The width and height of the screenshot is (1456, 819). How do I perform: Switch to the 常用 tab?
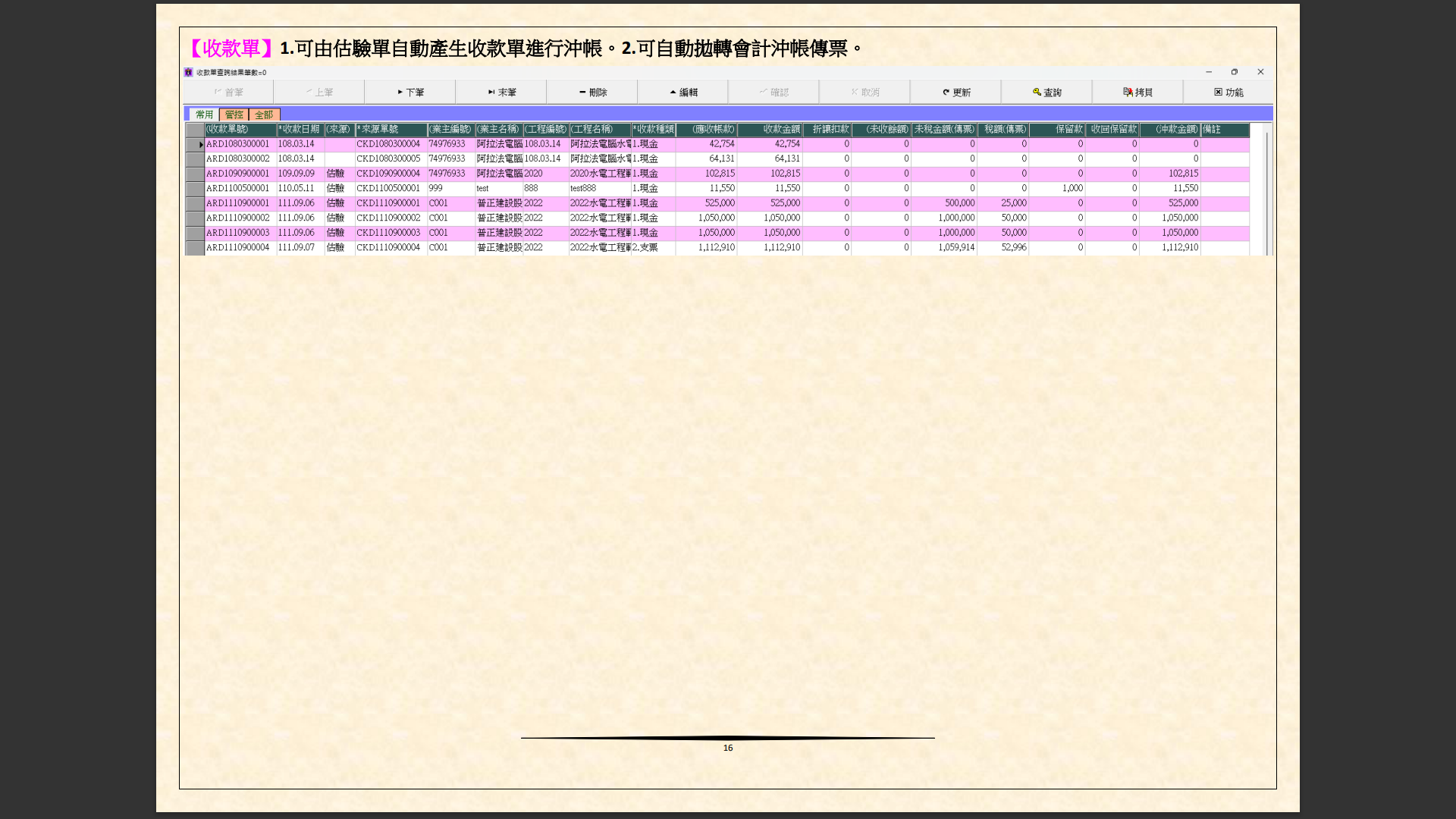click(204, 115)
